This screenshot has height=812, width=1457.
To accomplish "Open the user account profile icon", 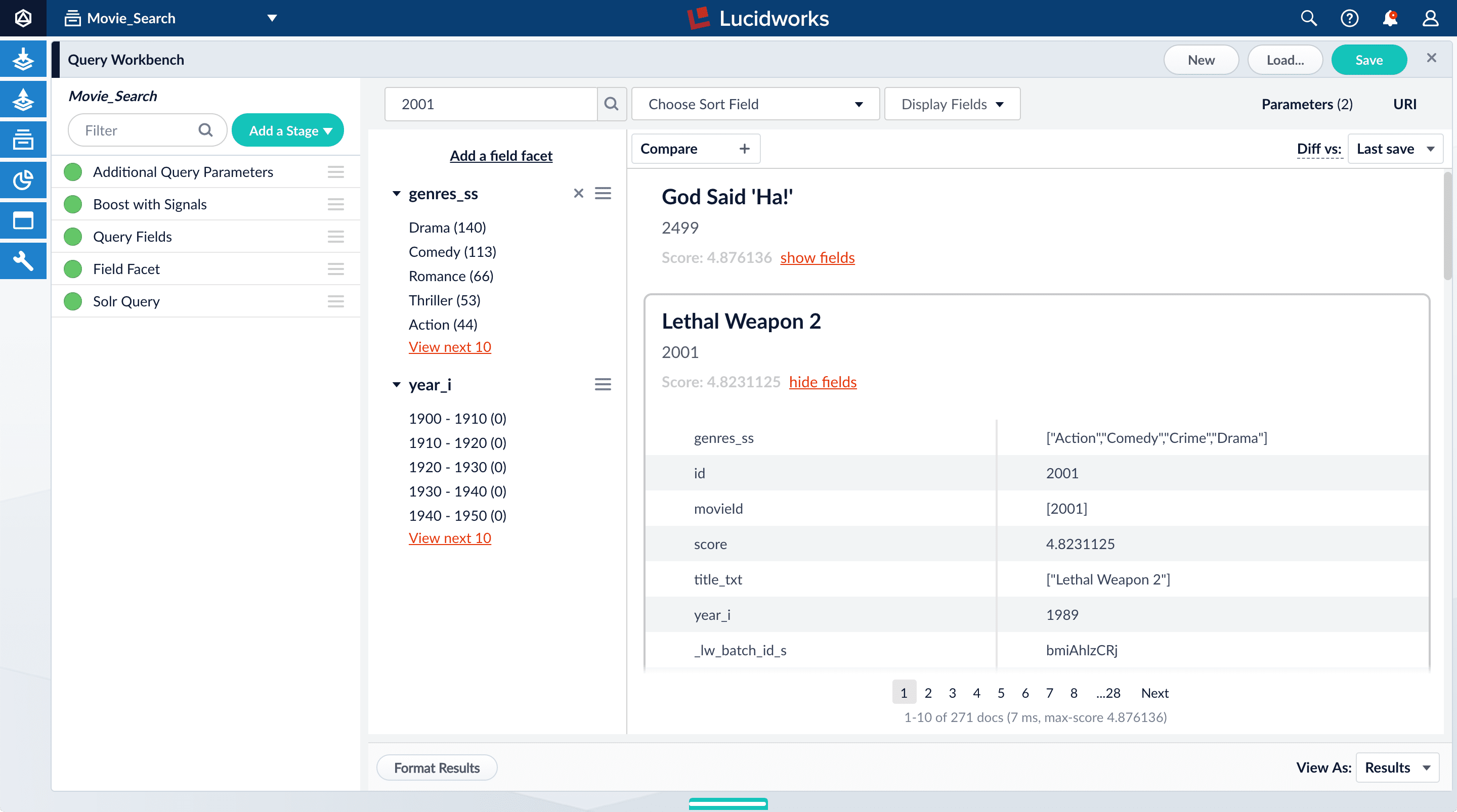I will (1430, 18).
